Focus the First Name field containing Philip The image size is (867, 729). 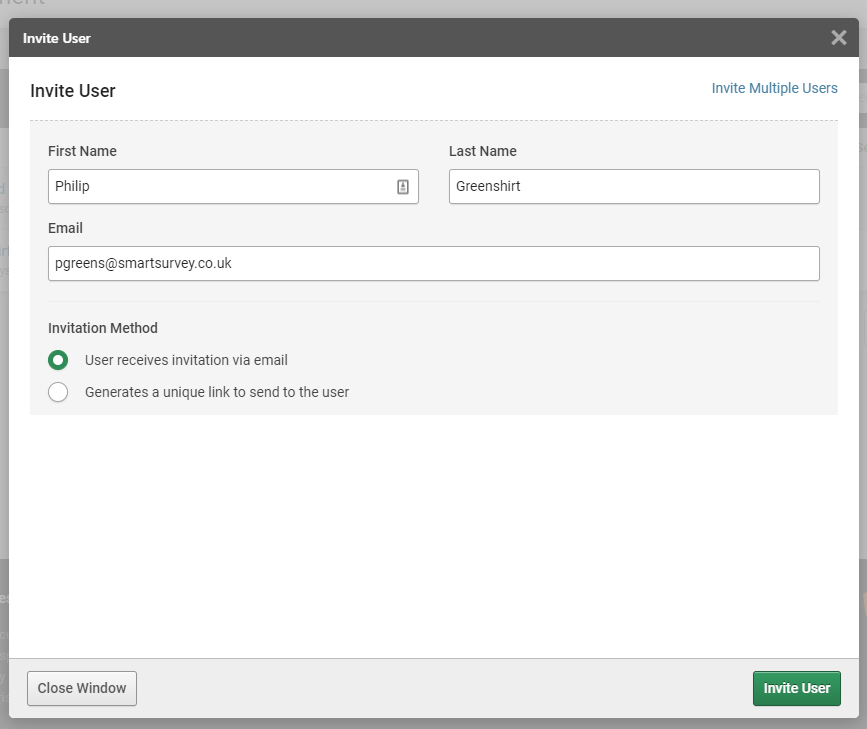(x=220, y=186)
